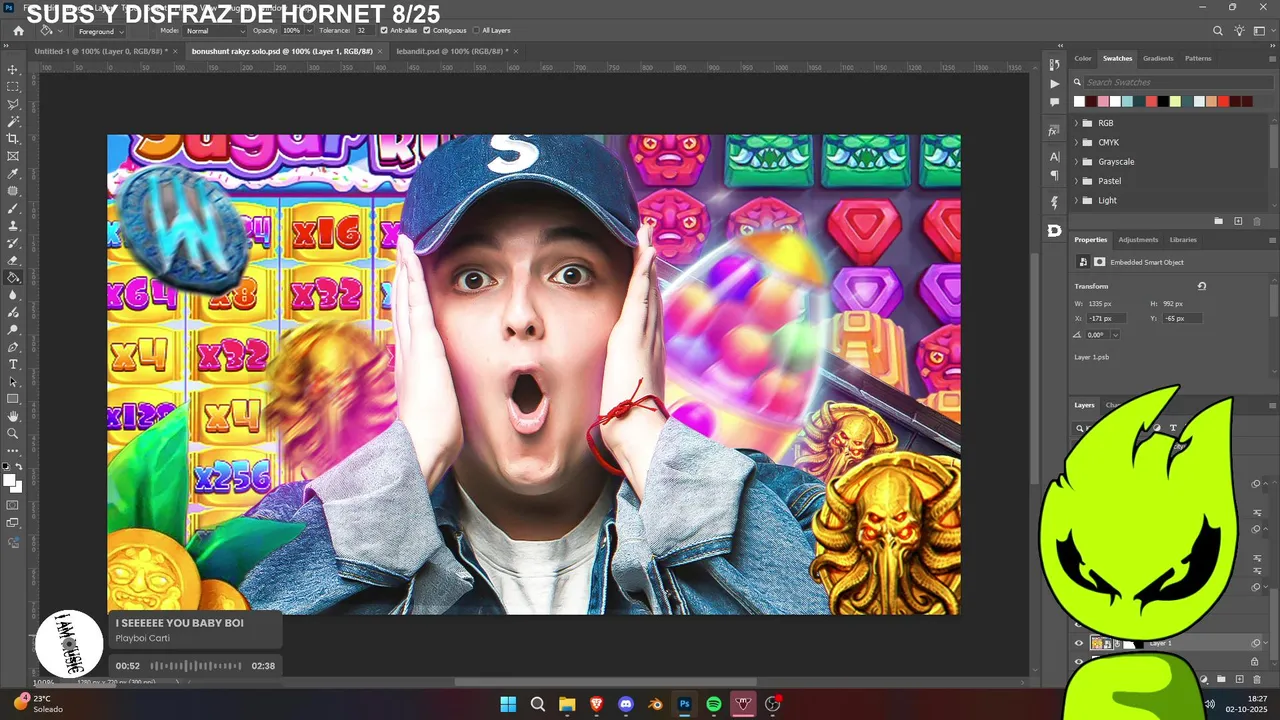The height and width of the screenshot is (720, 1280).
Task: Expand the Light swatch group
Action: click(1076, 200)
